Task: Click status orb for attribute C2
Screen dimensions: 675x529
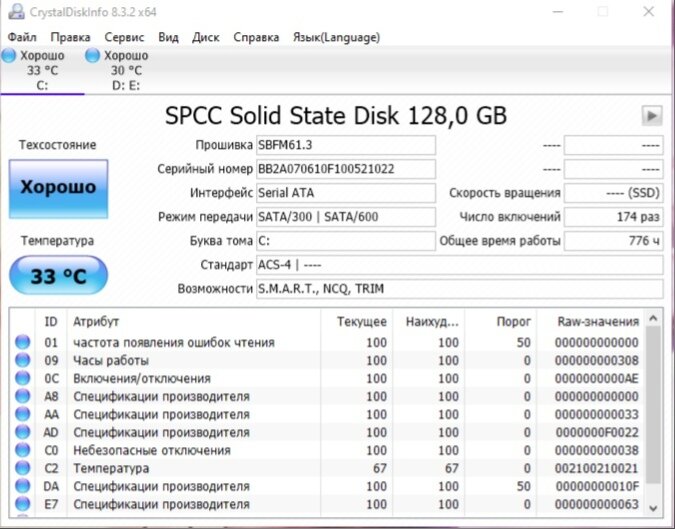Action: click(22, 467)
